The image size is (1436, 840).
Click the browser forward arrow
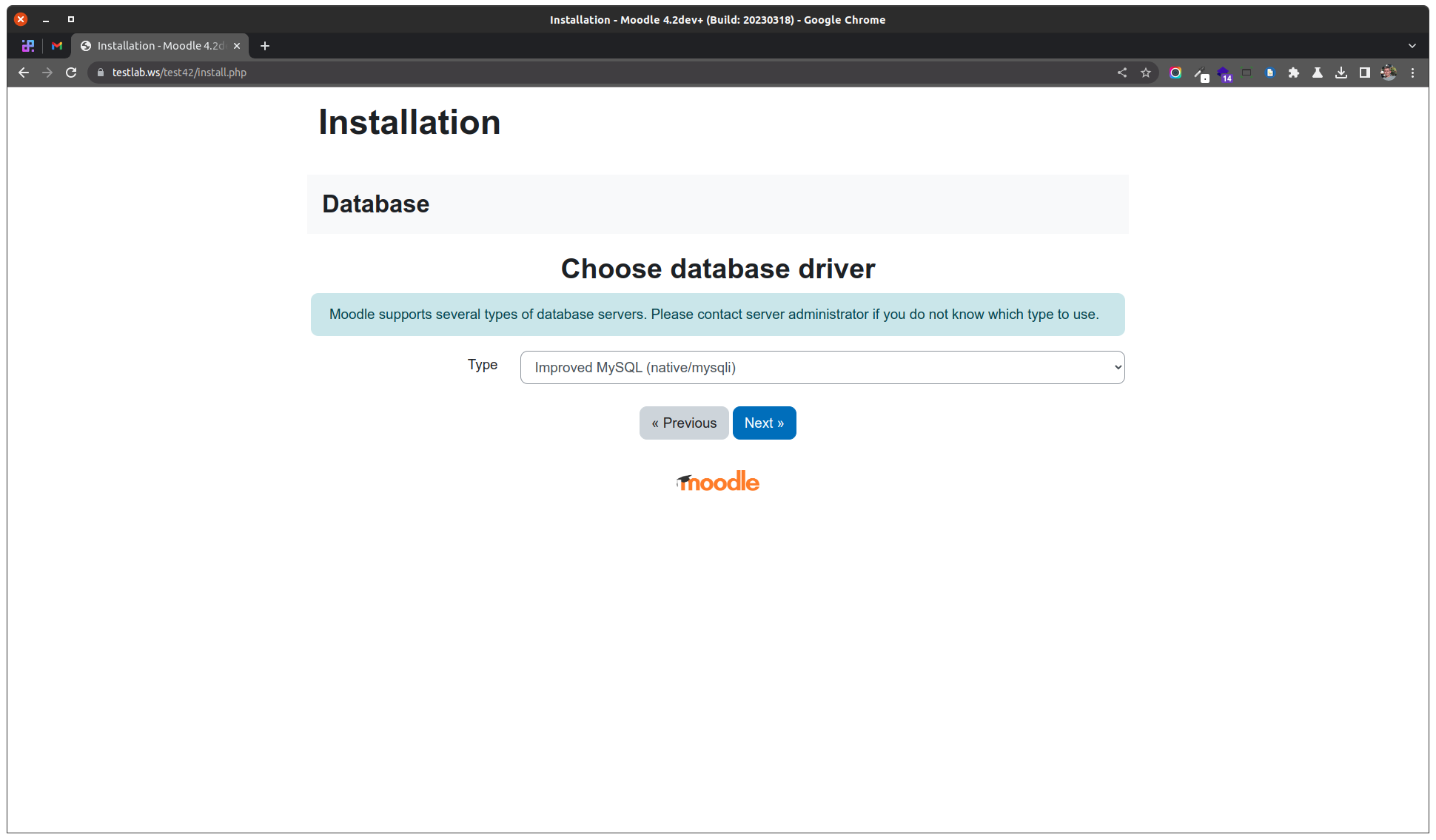pyautogui.click(x=47, y=73)
